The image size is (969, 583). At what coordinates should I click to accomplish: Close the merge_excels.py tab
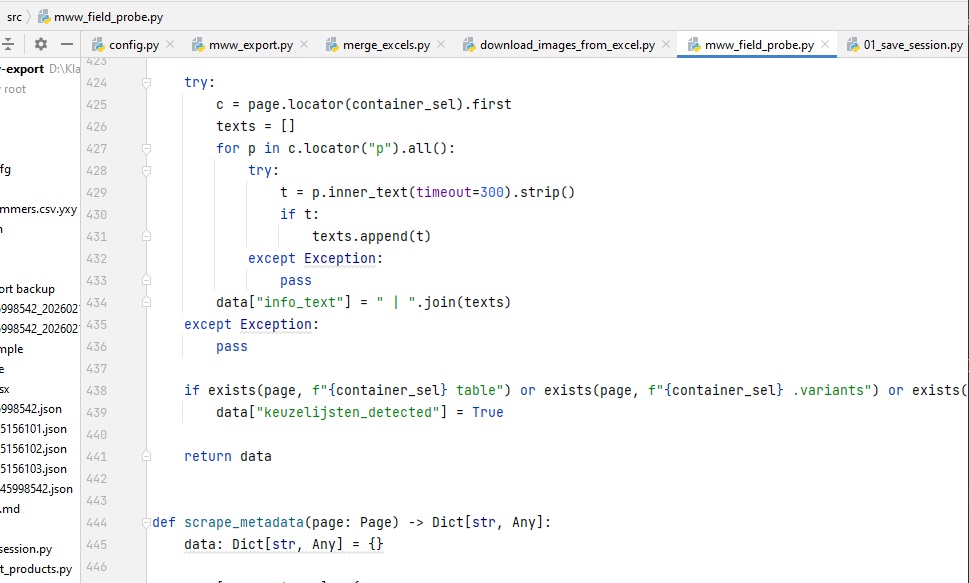click(x=441, y=45)
